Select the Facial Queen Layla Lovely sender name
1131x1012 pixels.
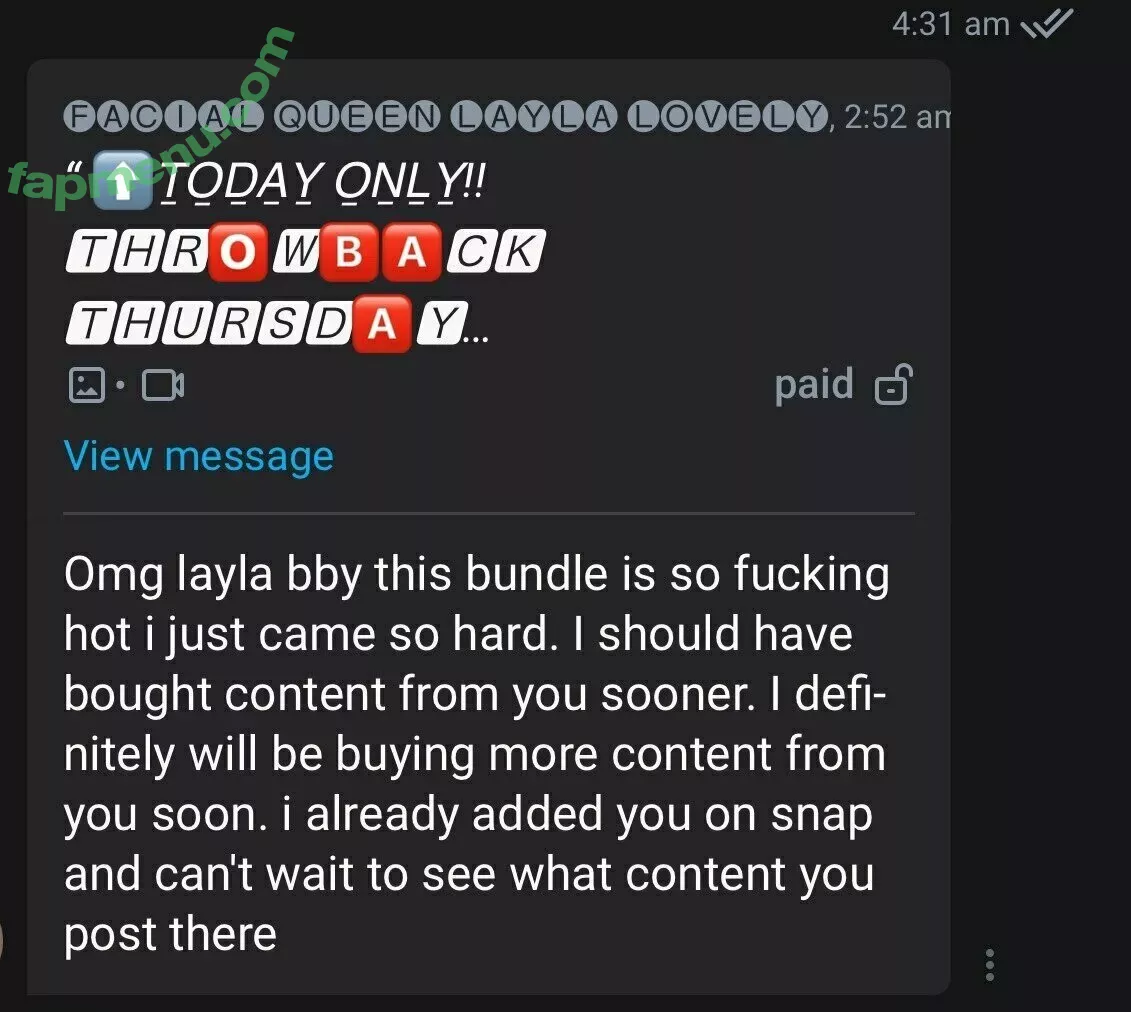coord(446,117)
